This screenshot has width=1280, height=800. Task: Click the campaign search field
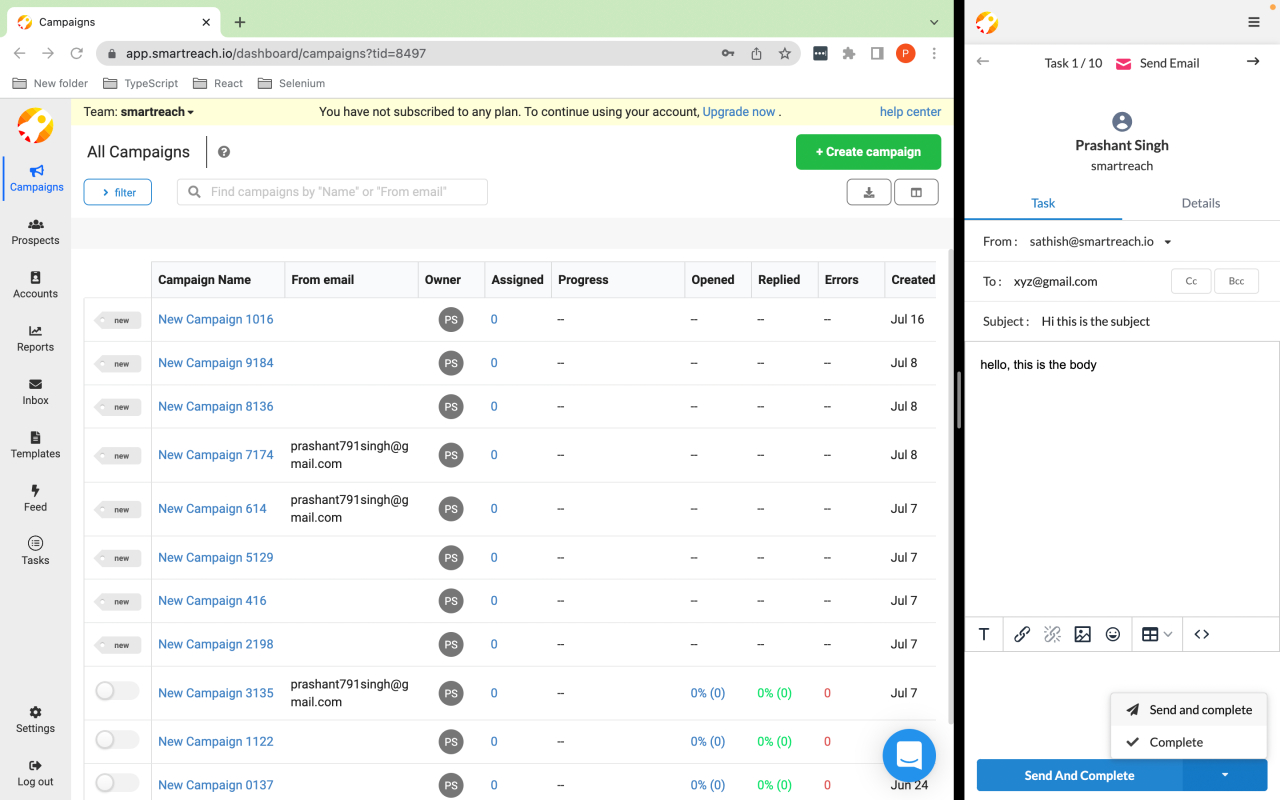(x=332, y=192)
